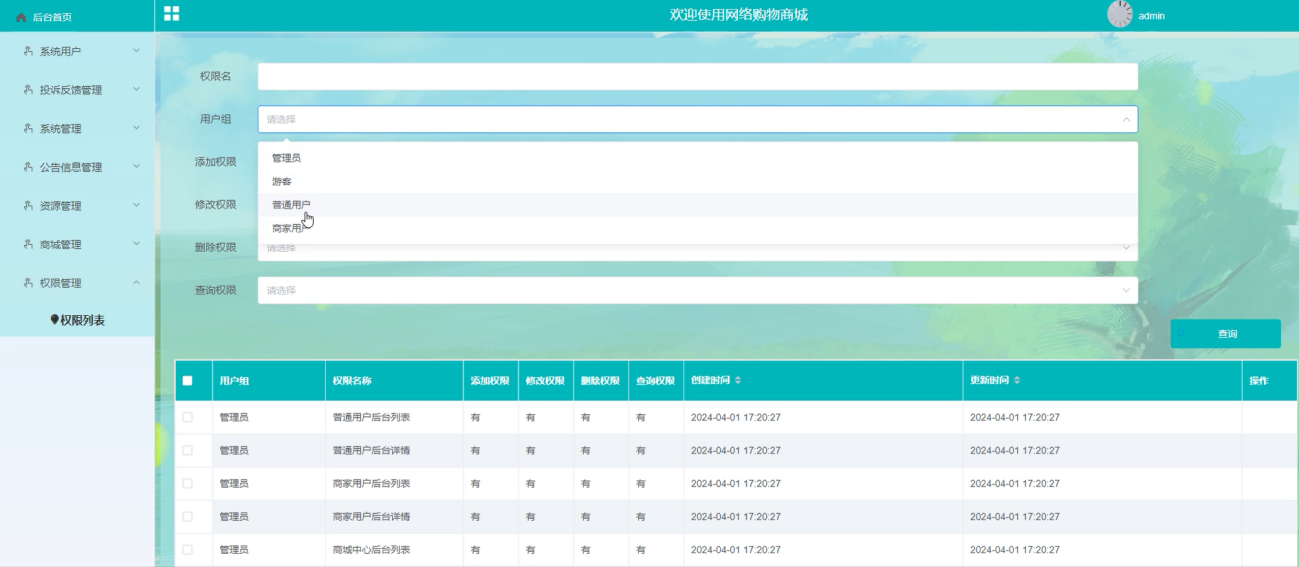Select 管理员 from the dropdown list
The width and height of the screenshot is (1299, 567).
(x=697, y=158)
